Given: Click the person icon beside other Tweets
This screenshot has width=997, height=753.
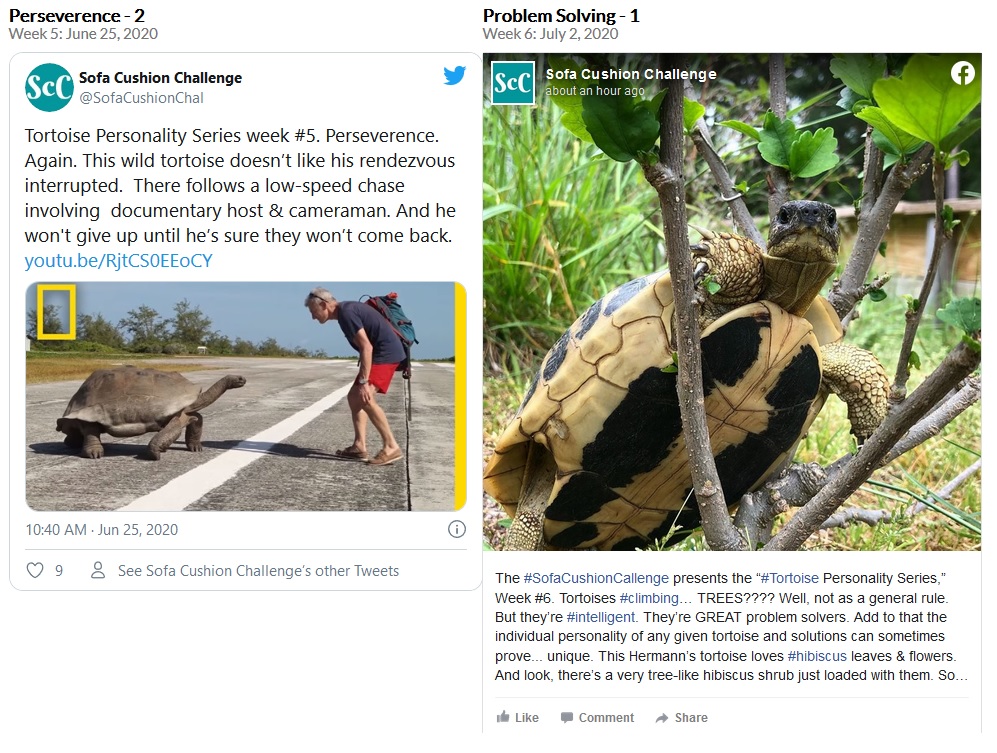Looking at the screenshot, I should 98,571.
